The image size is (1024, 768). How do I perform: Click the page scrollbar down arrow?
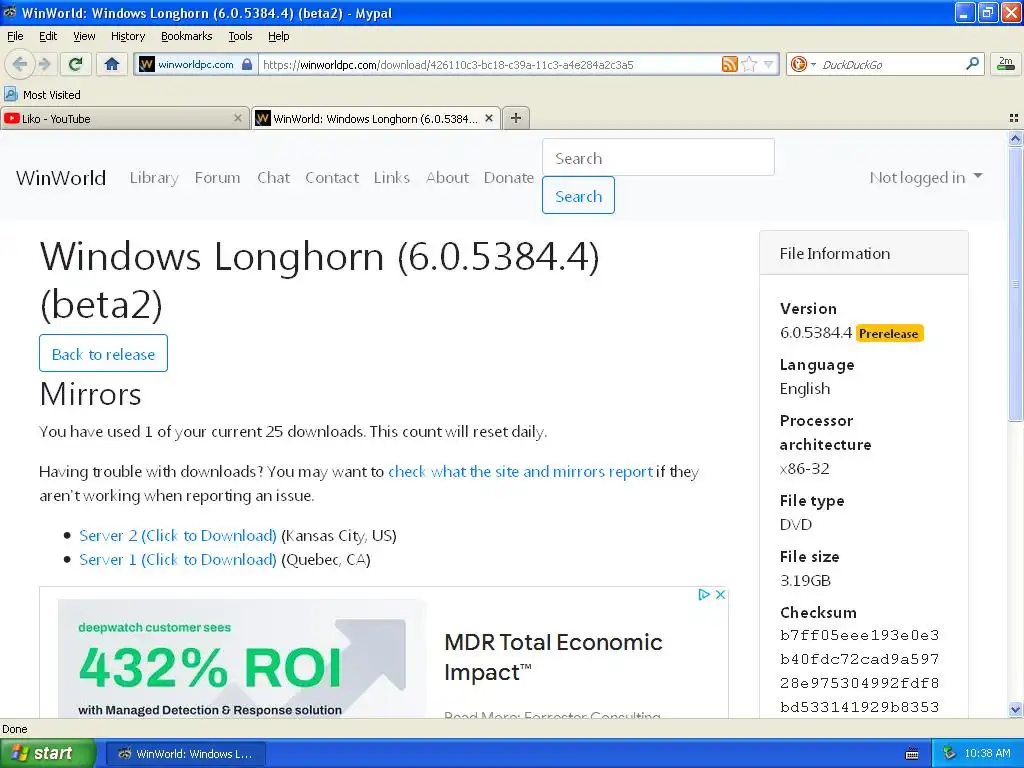[1015, 709]
